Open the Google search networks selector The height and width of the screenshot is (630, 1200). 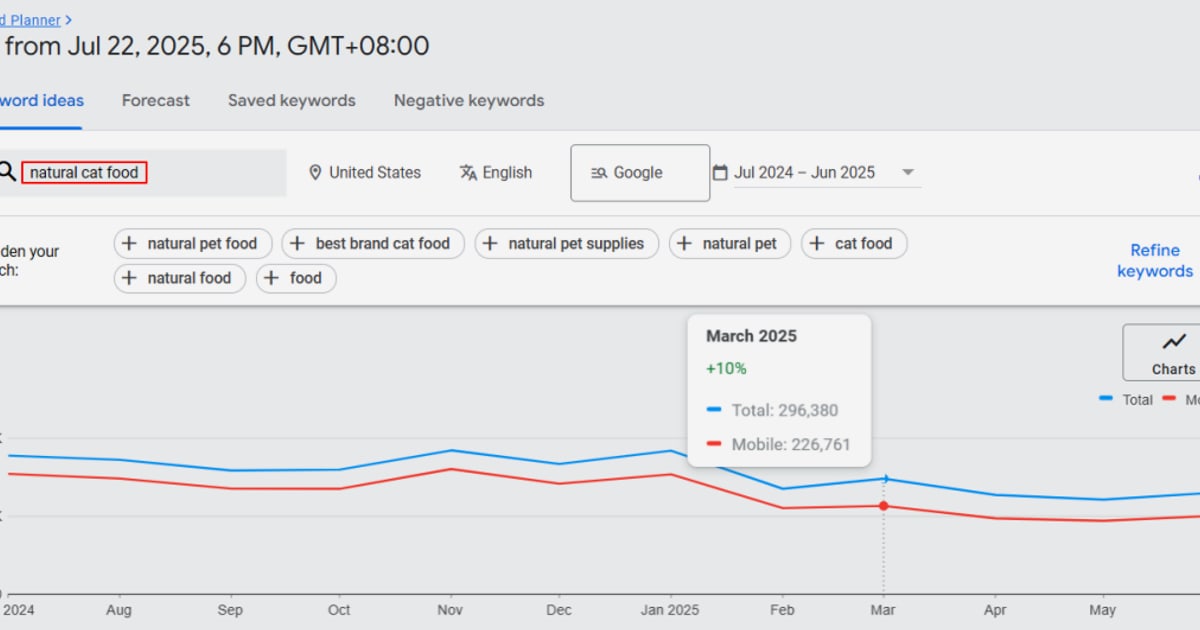point(640,173)
